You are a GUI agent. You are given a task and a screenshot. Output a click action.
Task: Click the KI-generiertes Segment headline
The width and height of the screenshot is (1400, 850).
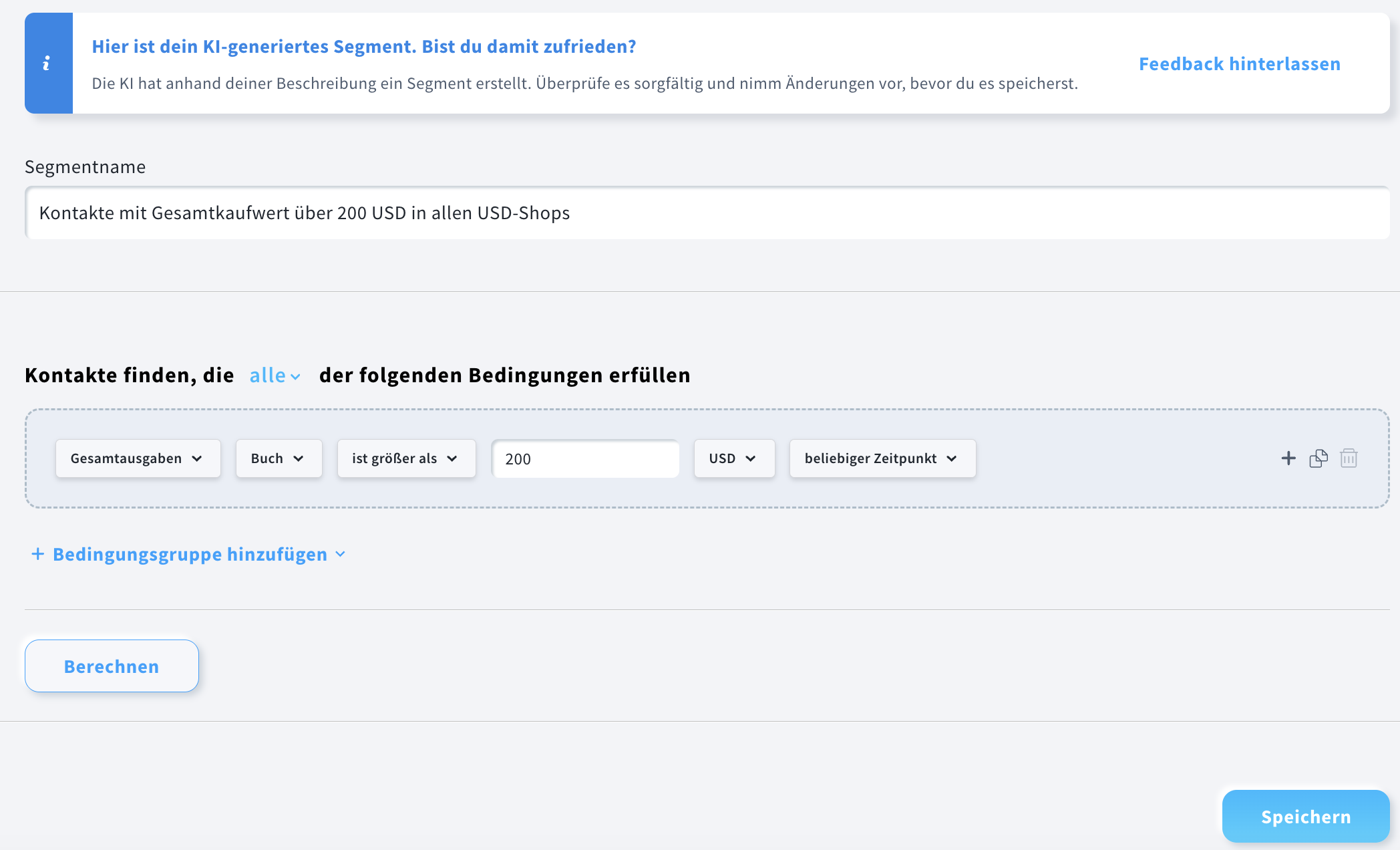364,46
